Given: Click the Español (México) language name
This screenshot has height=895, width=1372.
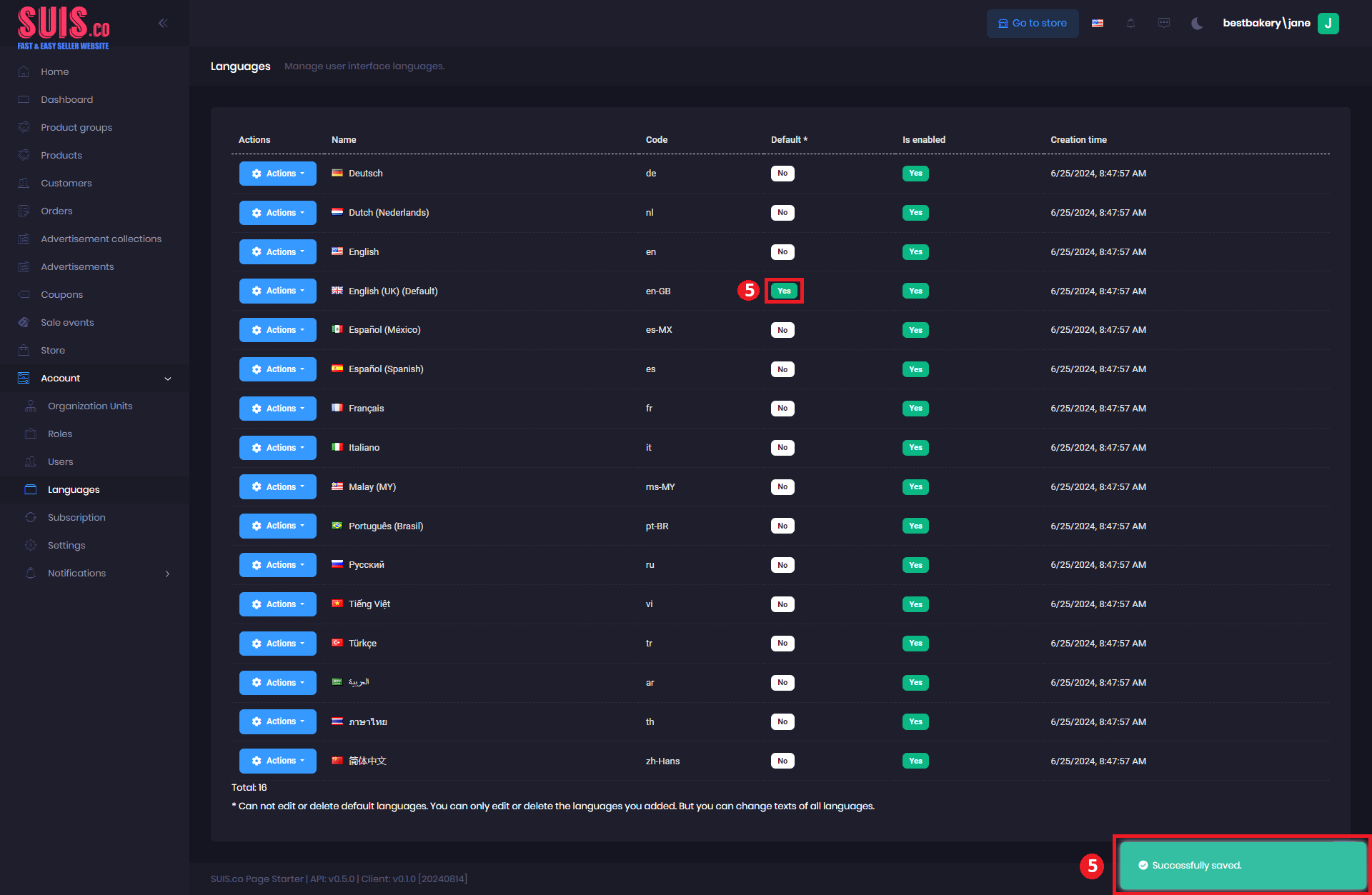Looking at the screenshot, I should (x=384, y=330).
